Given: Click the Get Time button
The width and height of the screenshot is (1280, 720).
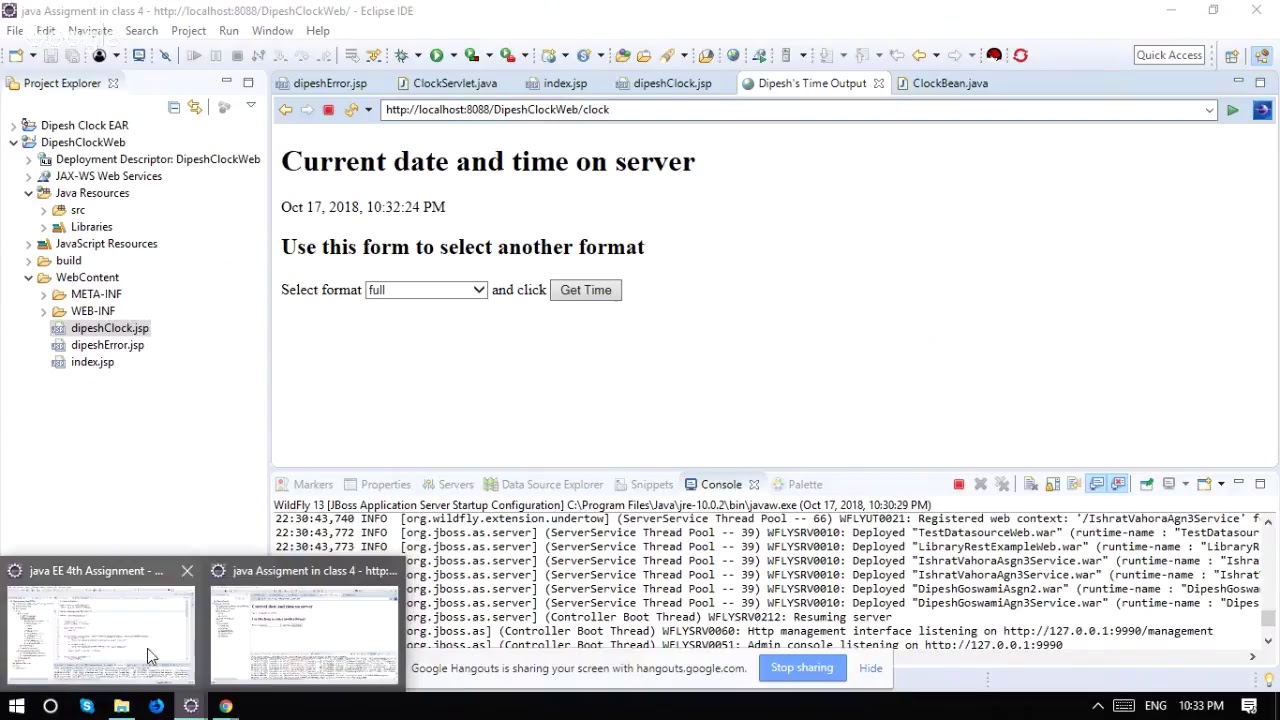Looking at the screenshot, I should (586, 290).
